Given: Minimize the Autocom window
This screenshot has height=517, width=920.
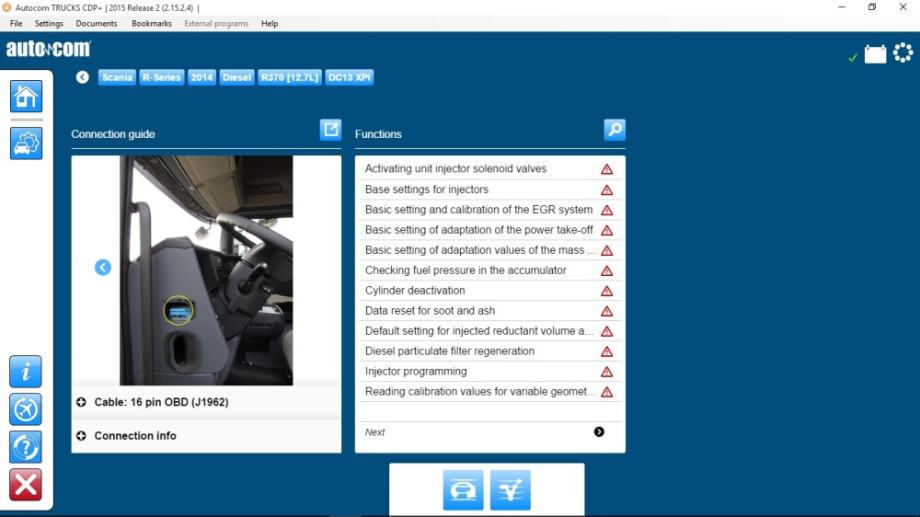Looking at the screenshot, I should (842, 7).
